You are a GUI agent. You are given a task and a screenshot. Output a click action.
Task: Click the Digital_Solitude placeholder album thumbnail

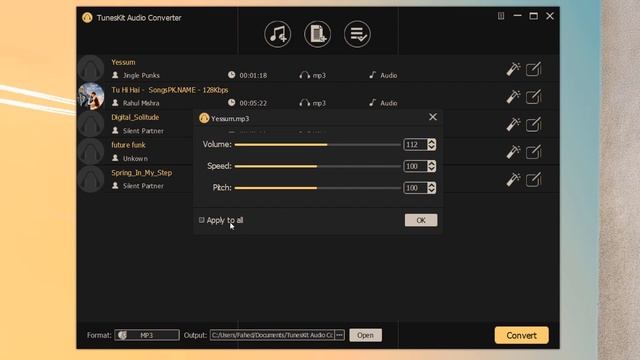click(91, 124)
